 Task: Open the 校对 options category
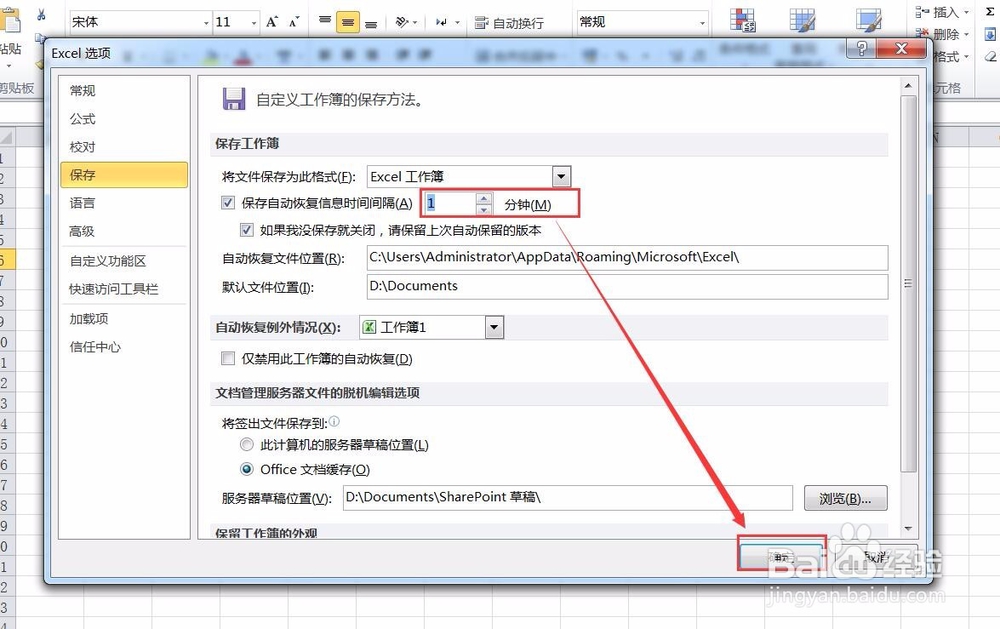point(124,147)
